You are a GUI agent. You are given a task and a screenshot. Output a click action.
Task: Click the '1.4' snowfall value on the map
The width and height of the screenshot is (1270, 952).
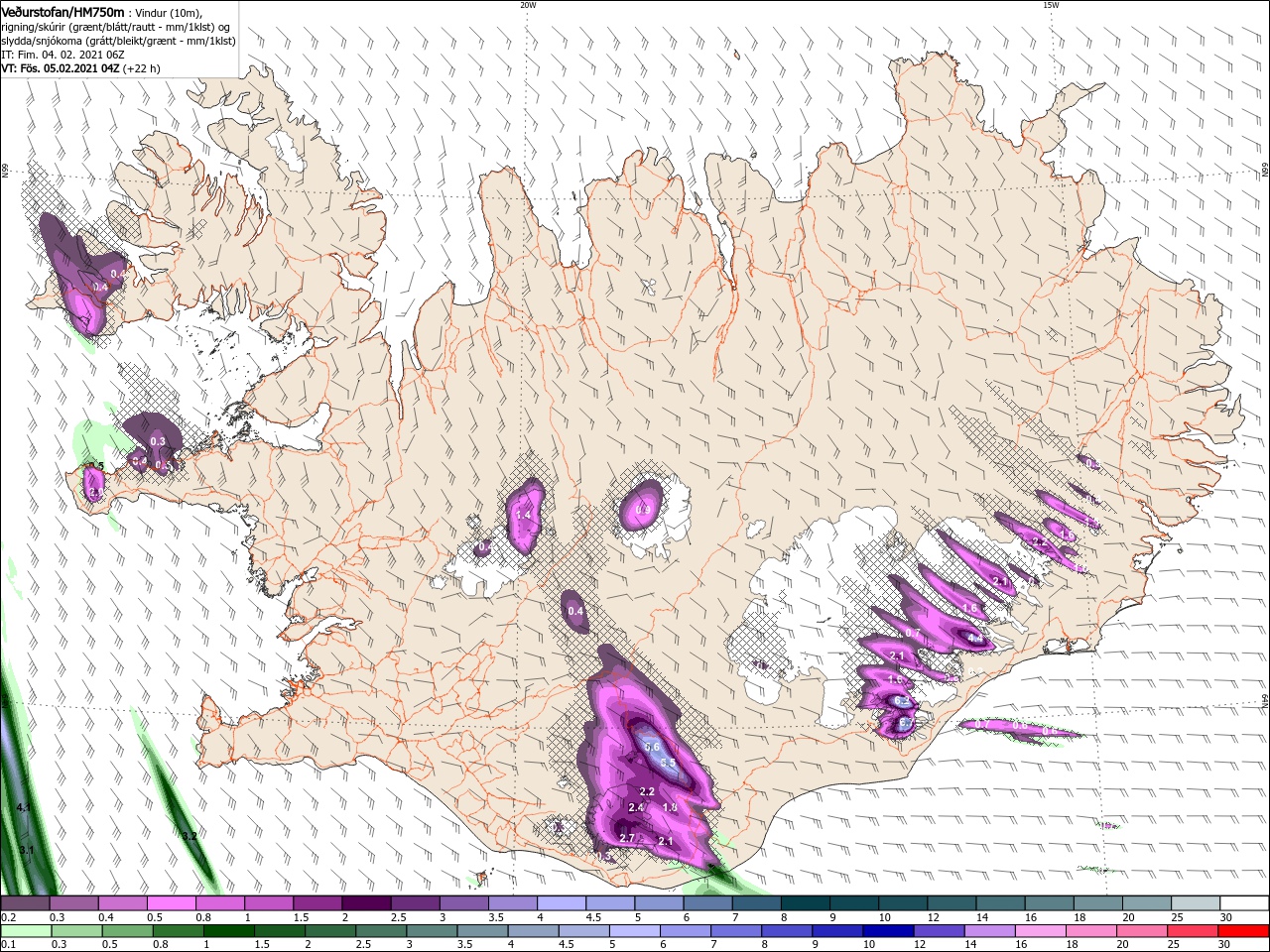(x=523, y=516)
